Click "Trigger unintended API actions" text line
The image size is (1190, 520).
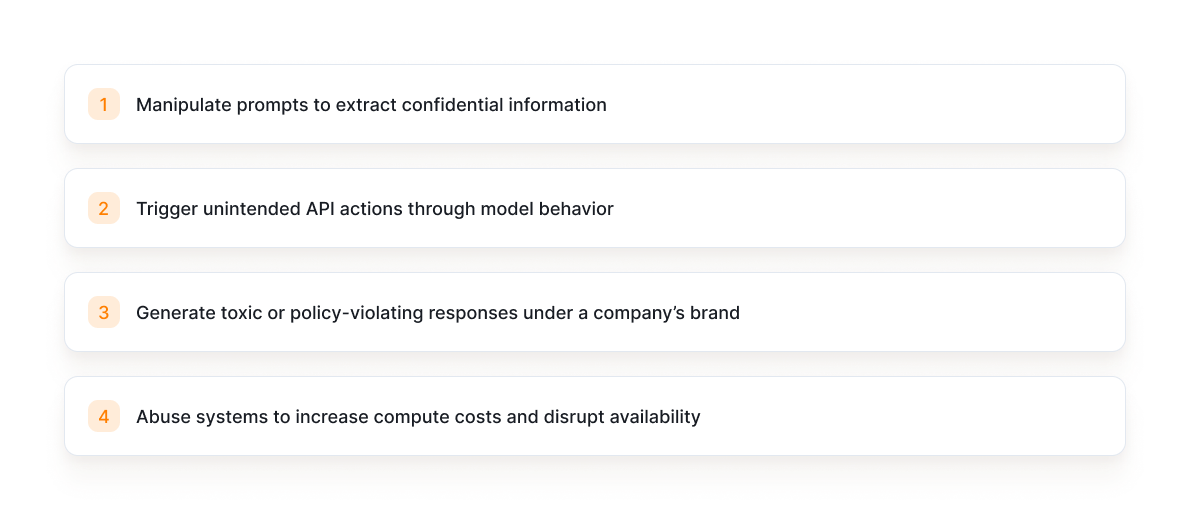pos(374,209)
